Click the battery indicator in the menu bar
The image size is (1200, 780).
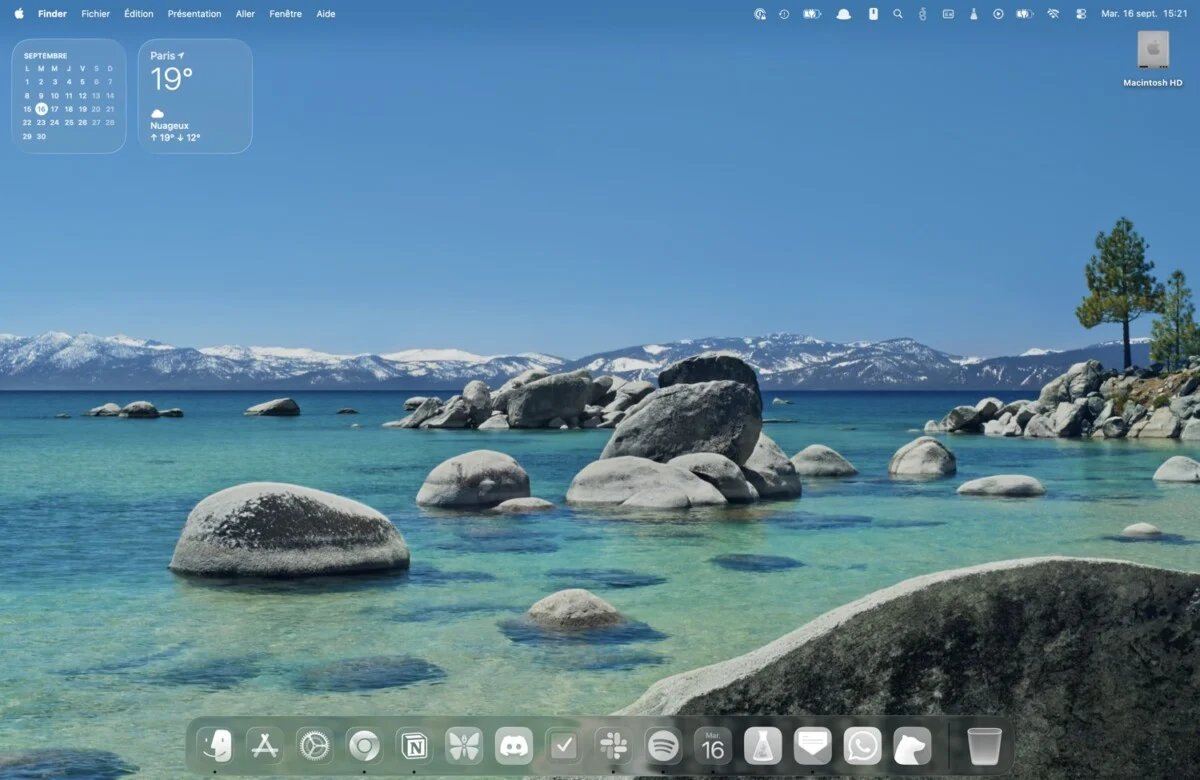tap(1024, 14)
